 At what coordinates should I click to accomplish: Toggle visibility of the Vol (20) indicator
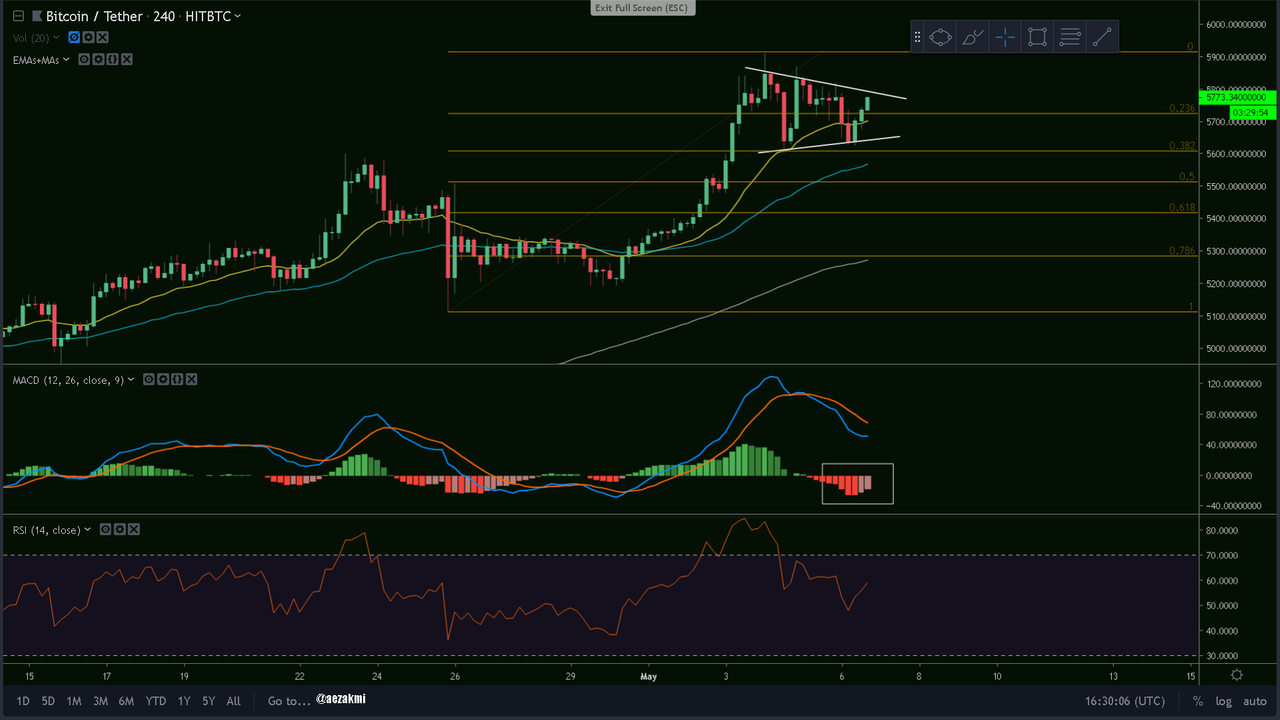point(75,38)
